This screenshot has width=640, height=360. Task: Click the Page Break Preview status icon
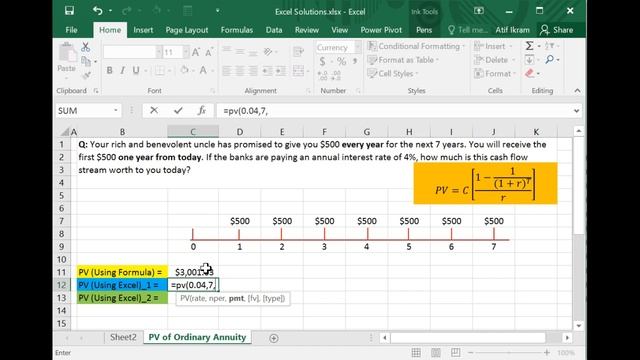click(456, 353)
